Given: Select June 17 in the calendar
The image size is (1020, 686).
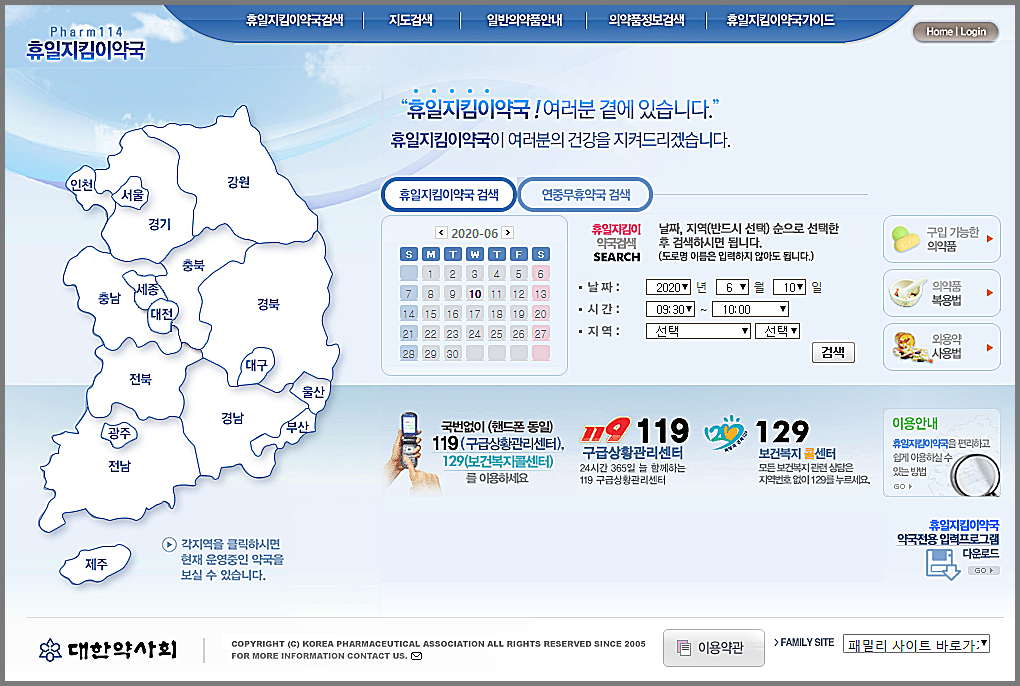Looking at the screenshot, I should pyautogui.click(x=475, y=313).
